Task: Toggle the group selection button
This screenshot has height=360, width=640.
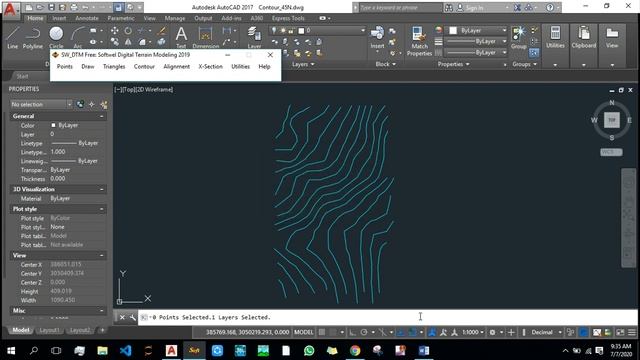Action: pyautogui.click(x=534, y=53)
